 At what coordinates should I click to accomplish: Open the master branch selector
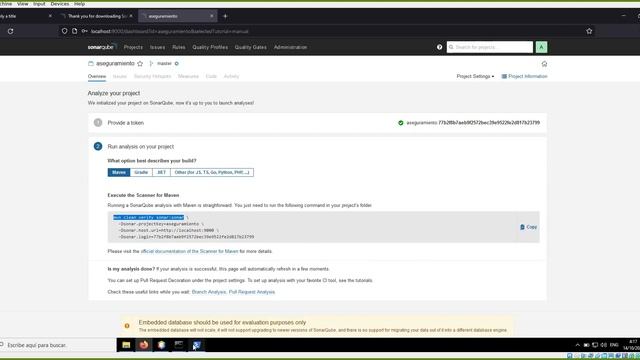click(x=164, y=63)
